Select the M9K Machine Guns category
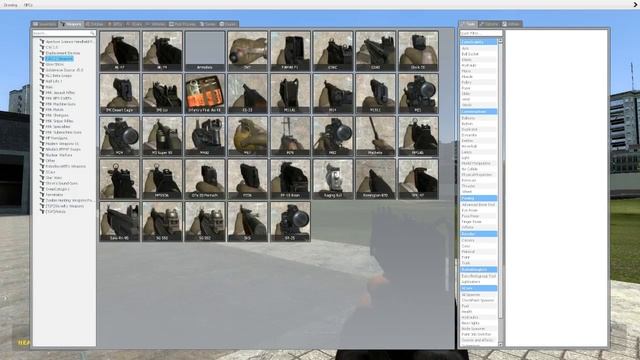The width and height of the screenshot is (640, 360). point(60,104)
